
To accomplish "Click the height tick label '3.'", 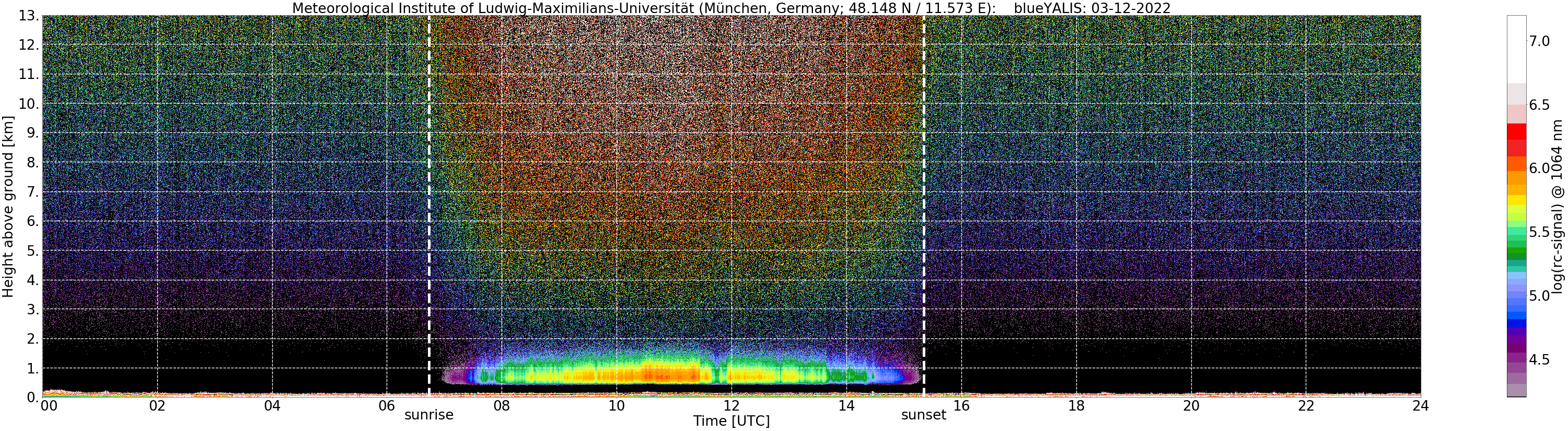I will click(x=32, y=310).
